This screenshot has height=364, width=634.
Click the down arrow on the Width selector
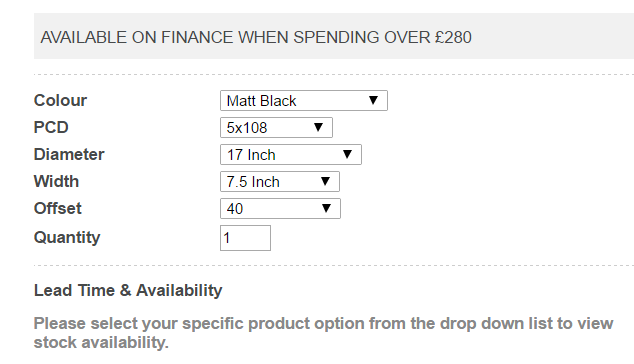point(325,181)
